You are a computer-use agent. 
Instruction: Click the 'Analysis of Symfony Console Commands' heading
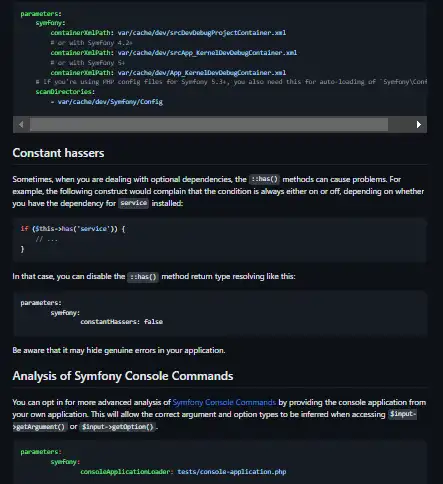click(x=123, y=376)
